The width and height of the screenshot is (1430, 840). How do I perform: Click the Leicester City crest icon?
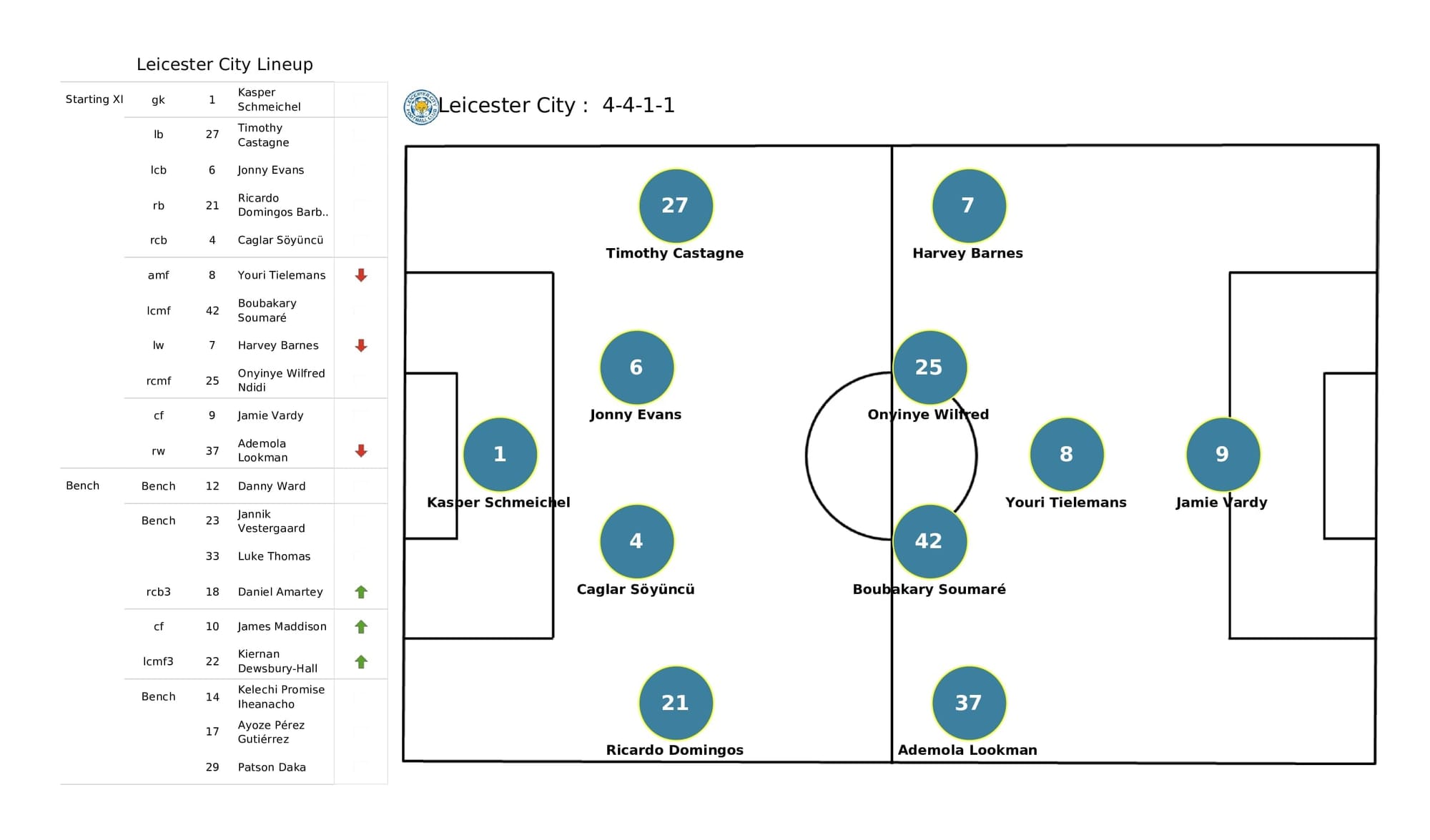[418, 108]
